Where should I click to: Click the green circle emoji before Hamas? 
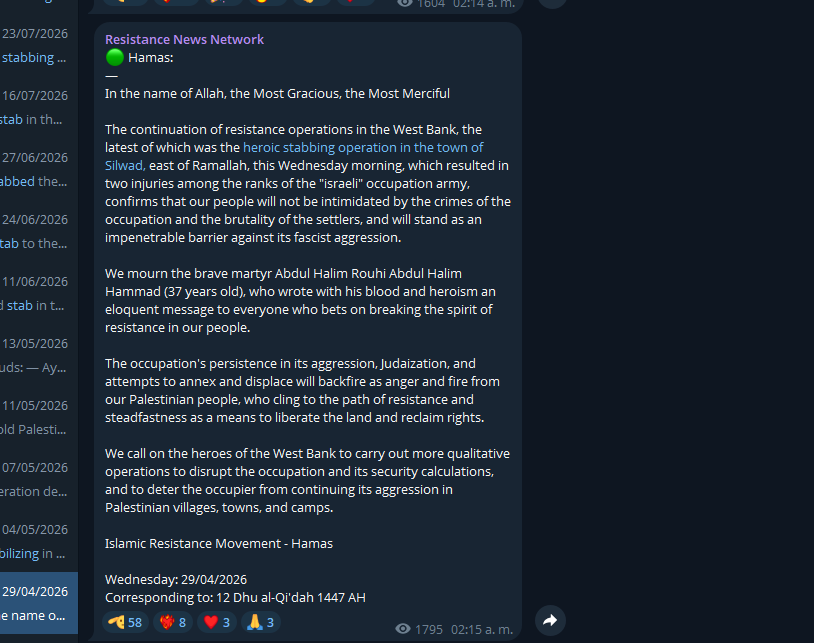point(115,57)
